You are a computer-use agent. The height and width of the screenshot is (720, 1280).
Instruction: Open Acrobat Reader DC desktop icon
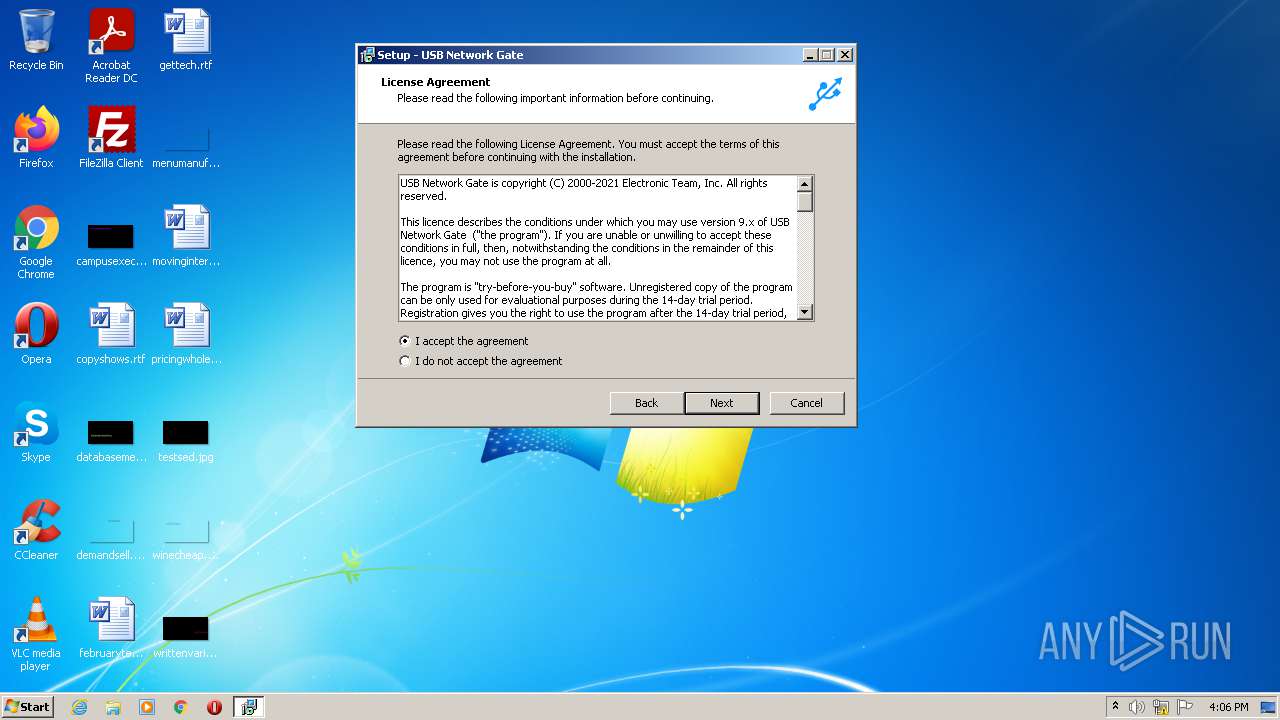(111, 46)
